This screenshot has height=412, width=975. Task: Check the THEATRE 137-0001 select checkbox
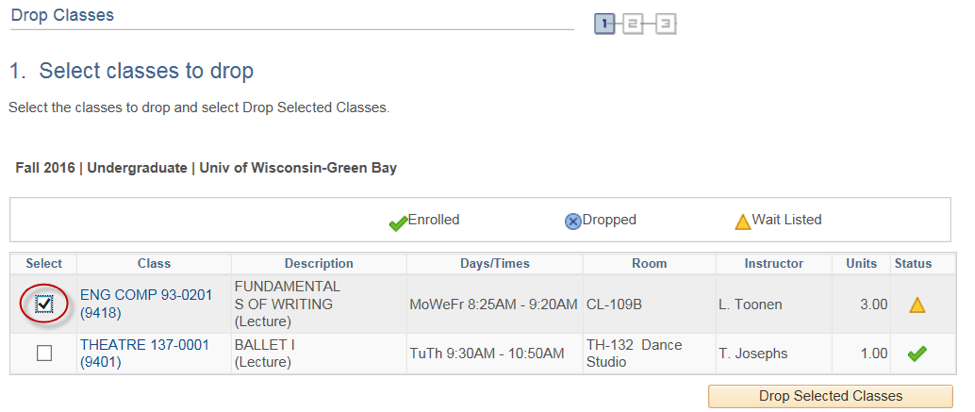pos(44,354)
